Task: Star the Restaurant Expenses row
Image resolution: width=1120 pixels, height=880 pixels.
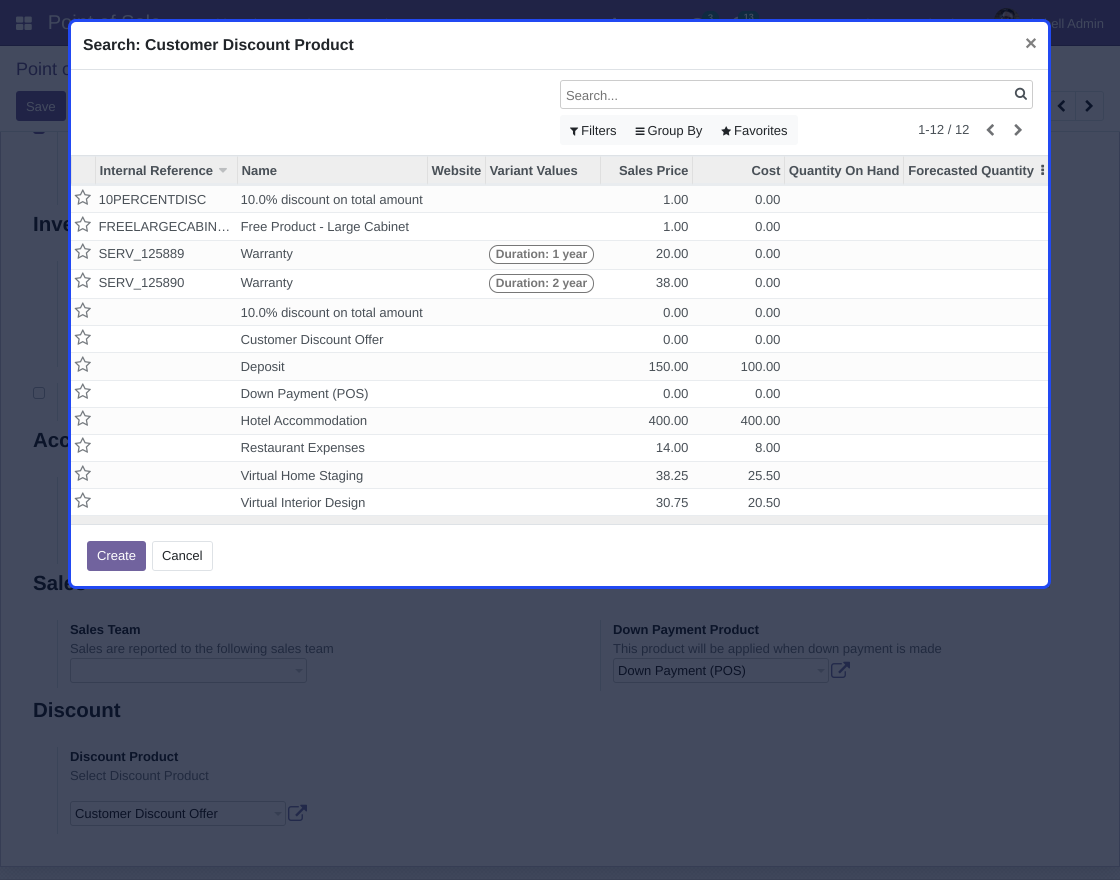Action: coord(83,446)
